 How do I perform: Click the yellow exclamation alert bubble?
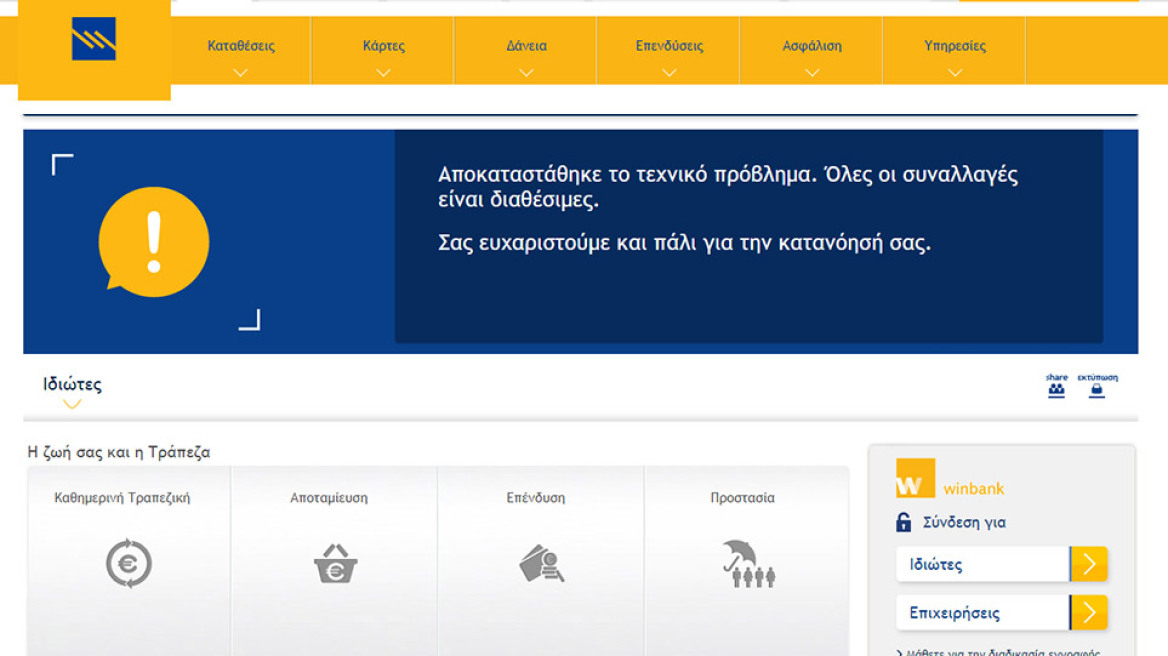tap(154, 242)
